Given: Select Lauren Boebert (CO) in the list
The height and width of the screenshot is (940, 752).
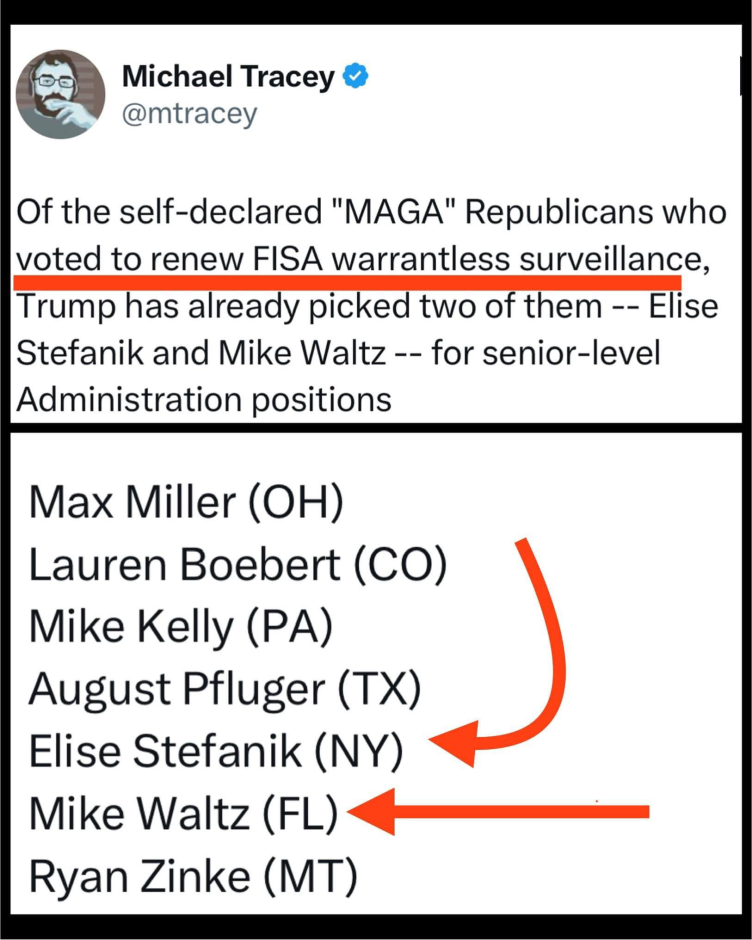Looking at the screenshot, I should point(236,565).
